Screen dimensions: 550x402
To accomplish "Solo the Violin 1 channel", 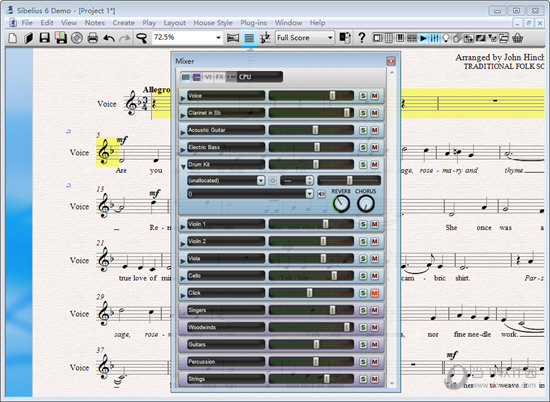I will 363,224.
